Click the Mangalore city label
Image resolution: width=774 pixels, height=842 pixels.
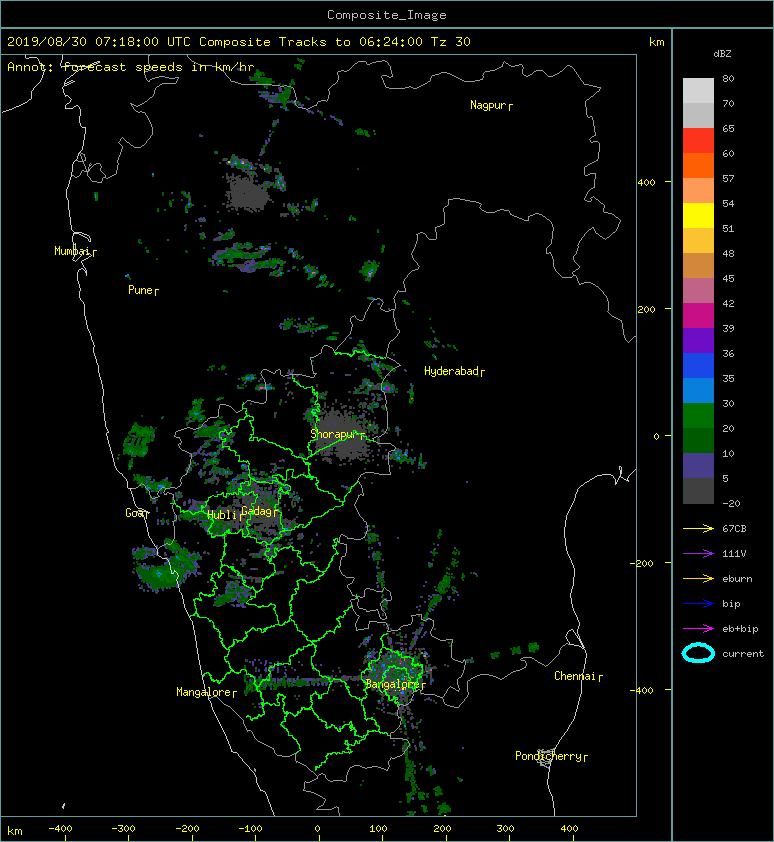(x=204, y=692)
